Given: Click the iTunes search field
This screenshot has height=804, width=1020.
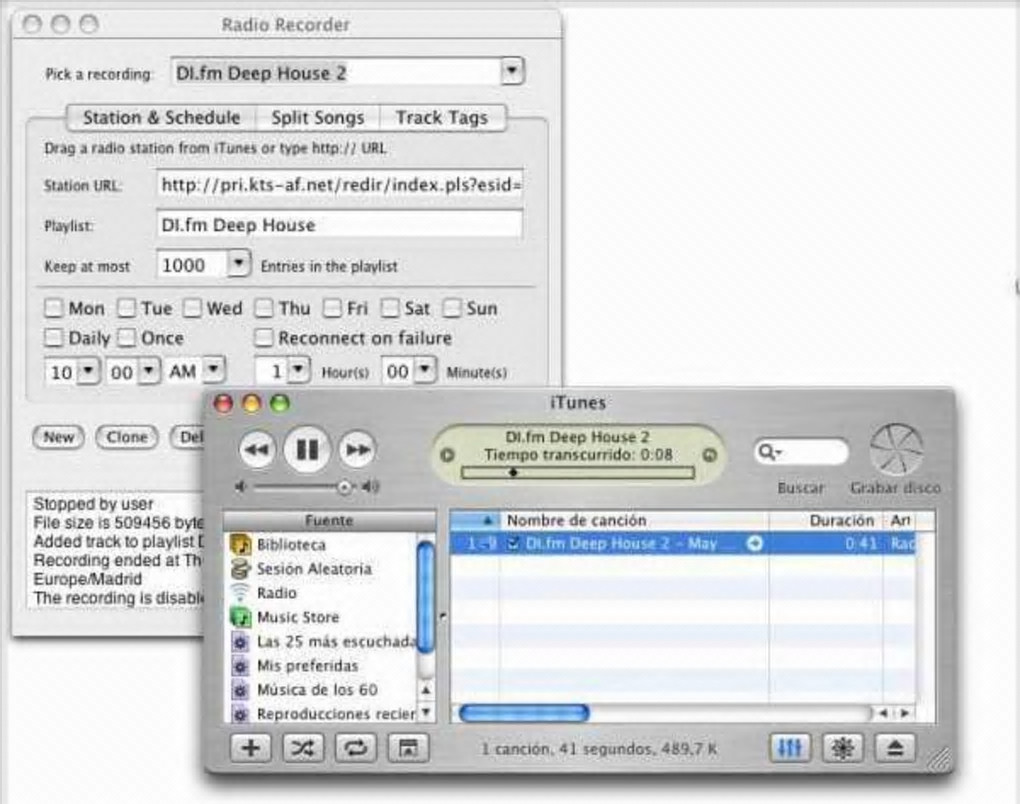Looking at the screenshot, I should tap(801, 451).
